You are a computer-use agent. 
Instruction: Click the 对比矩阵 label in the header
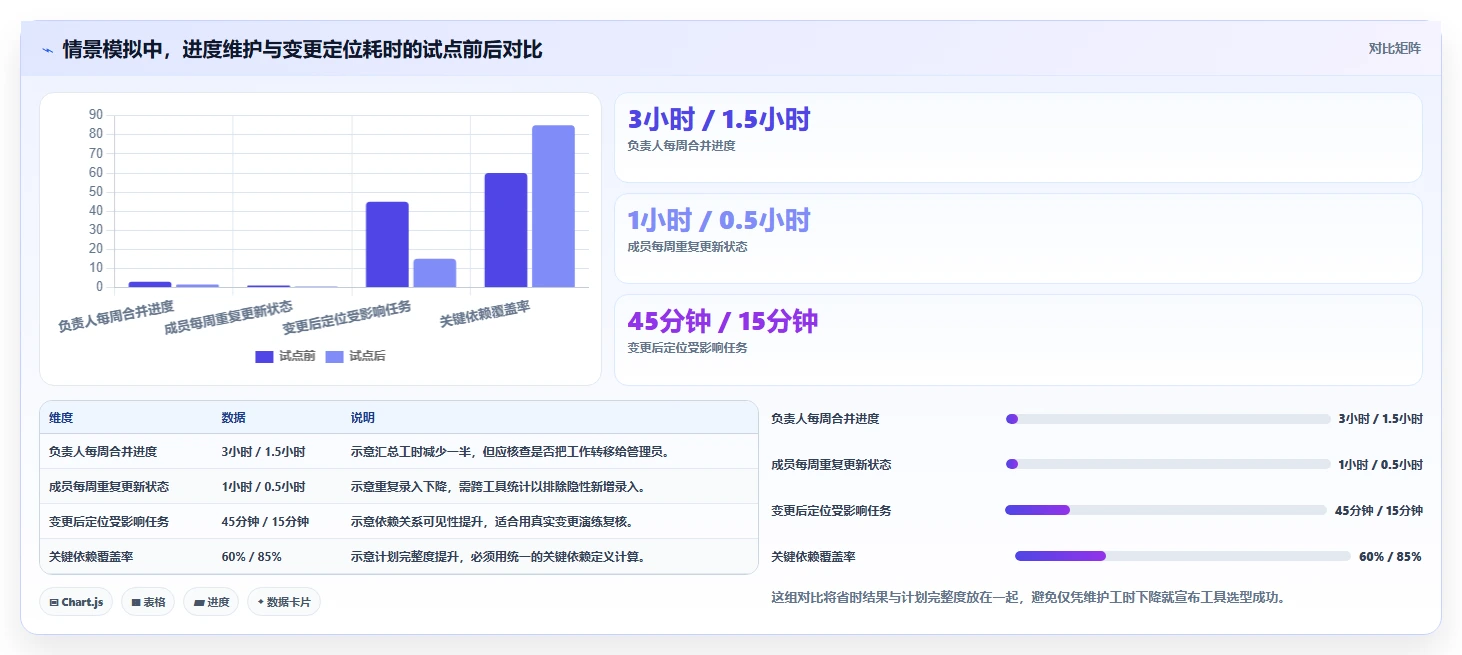click(1395, 48)
